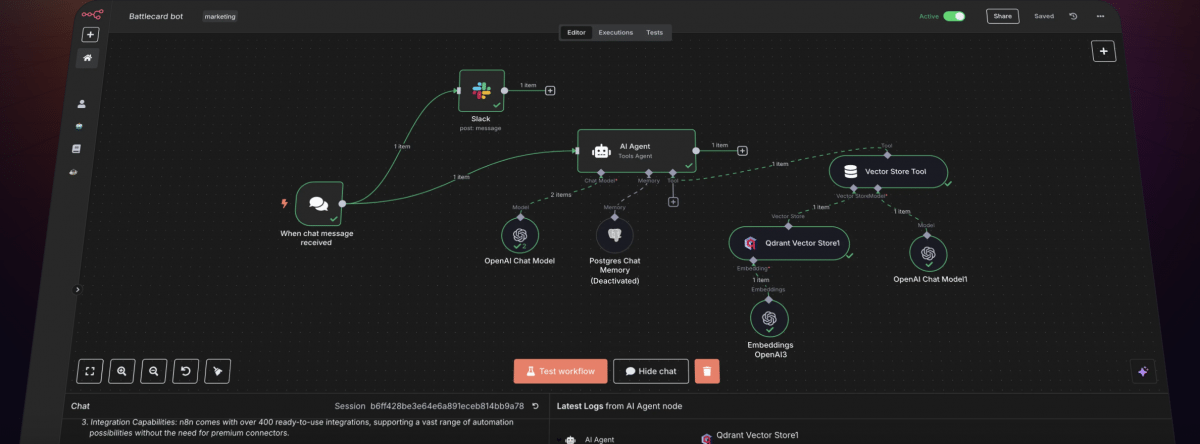Image resolution: width=1200 pixels, height=444 pixels.
Task: Expand the collapsed left sidebar chevron
Action: [78, 289]
